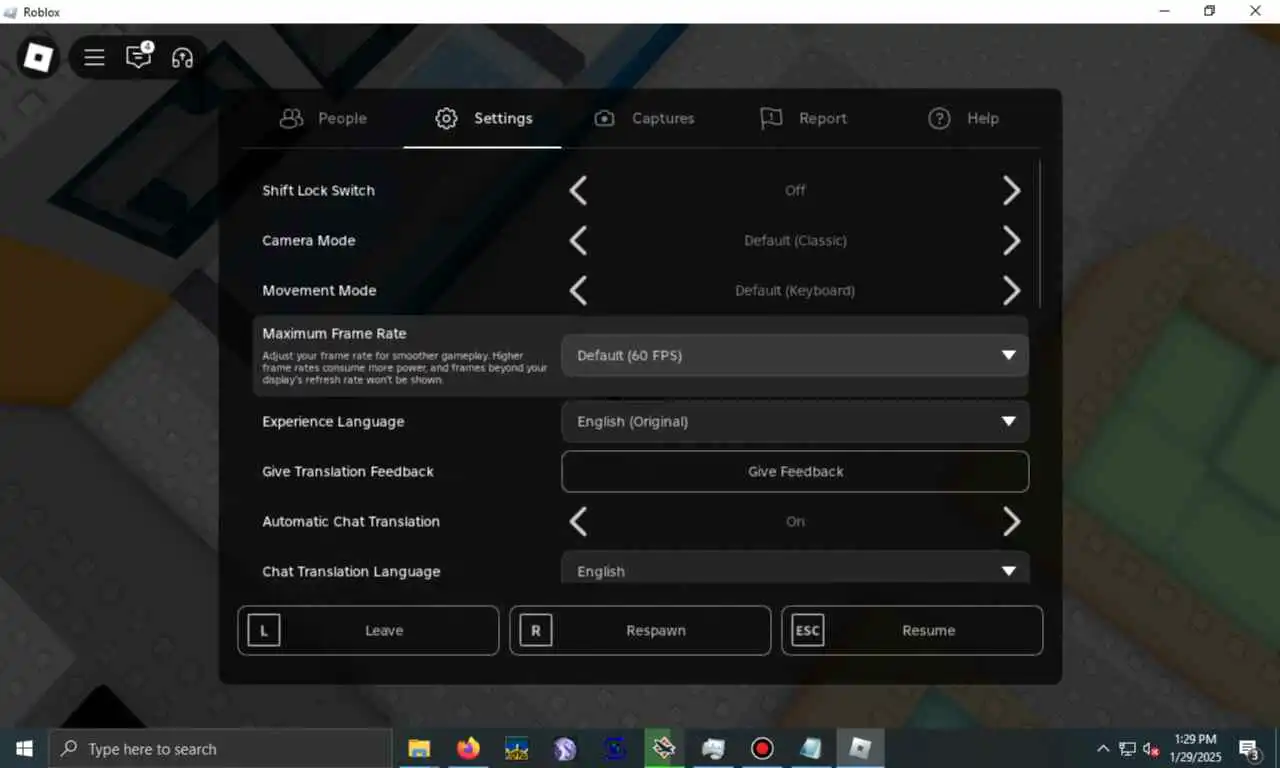Click the Give Feedback button
Viewport: 1280px width, 768px height.
[x=795, y=471]
